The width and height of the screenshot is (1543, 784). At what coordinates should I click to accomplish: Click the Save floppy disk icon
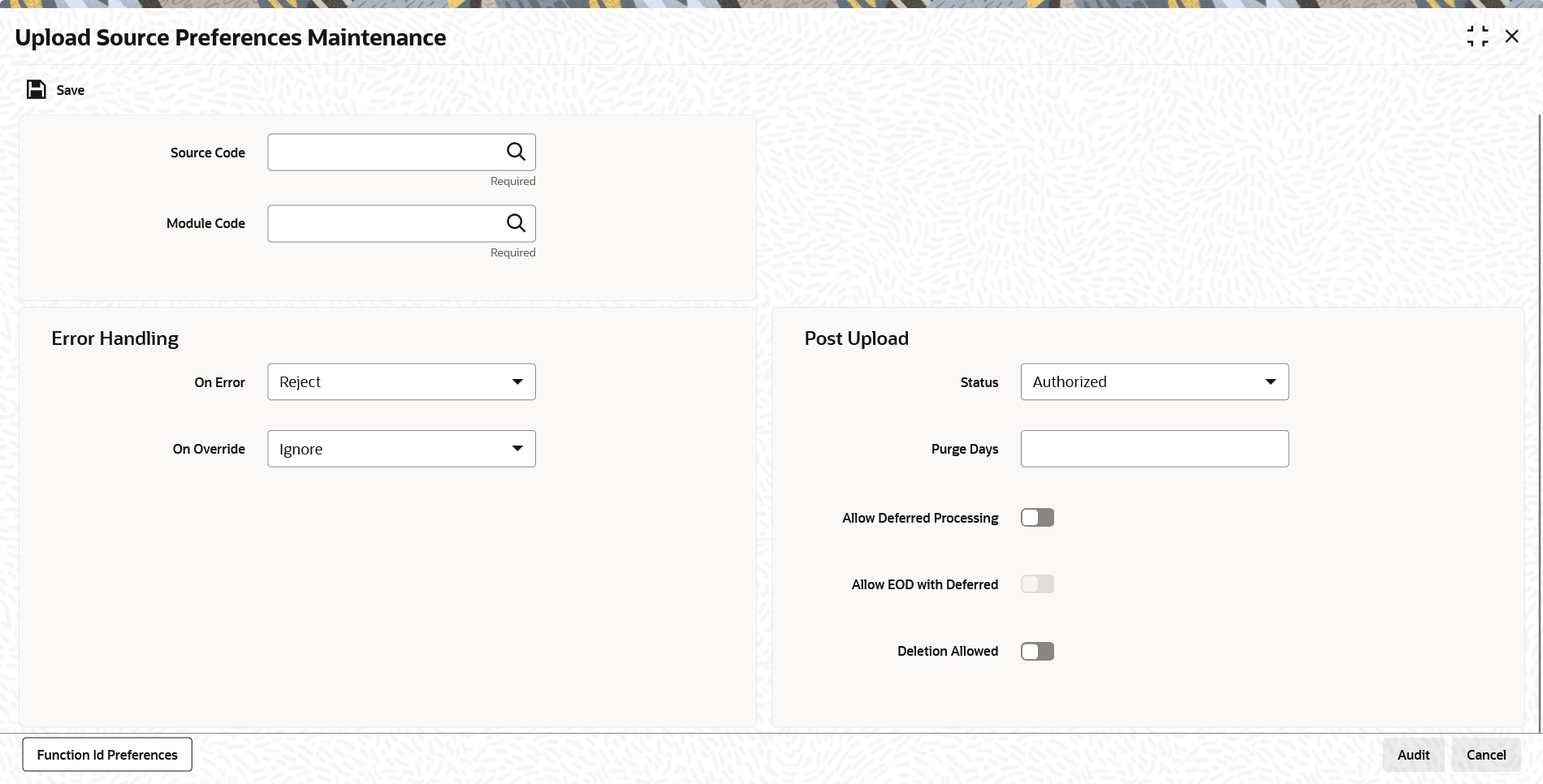(x=37, y=89)
